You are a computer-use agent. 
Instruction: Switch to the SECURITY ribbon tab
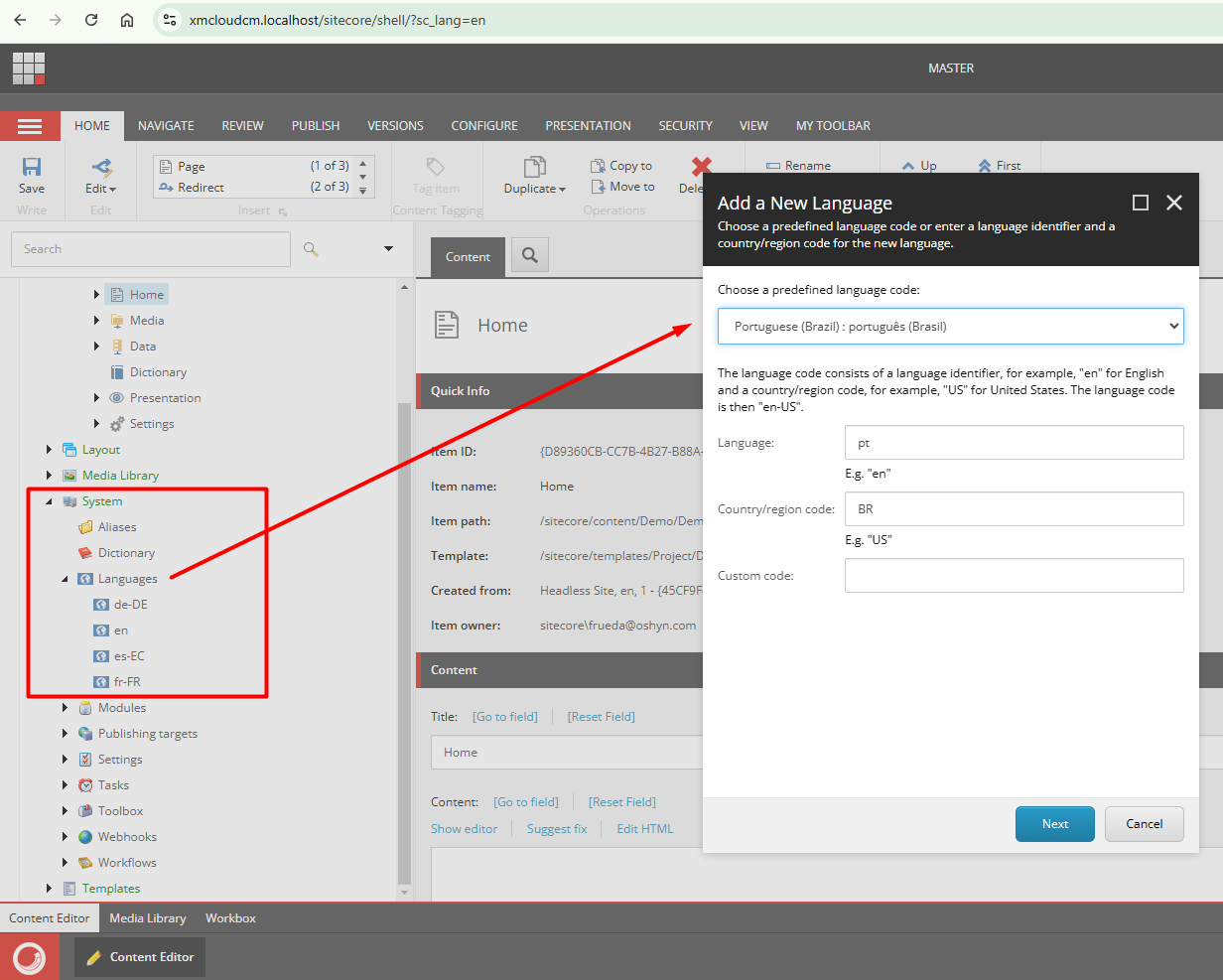pos(685,126)
